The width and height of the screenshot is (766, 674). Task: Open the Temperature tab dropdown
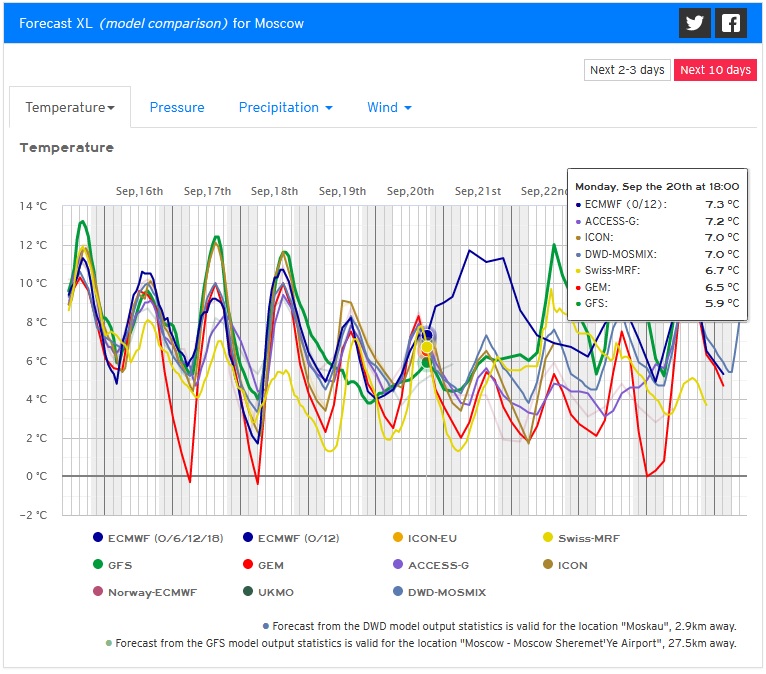coord(70,107)
